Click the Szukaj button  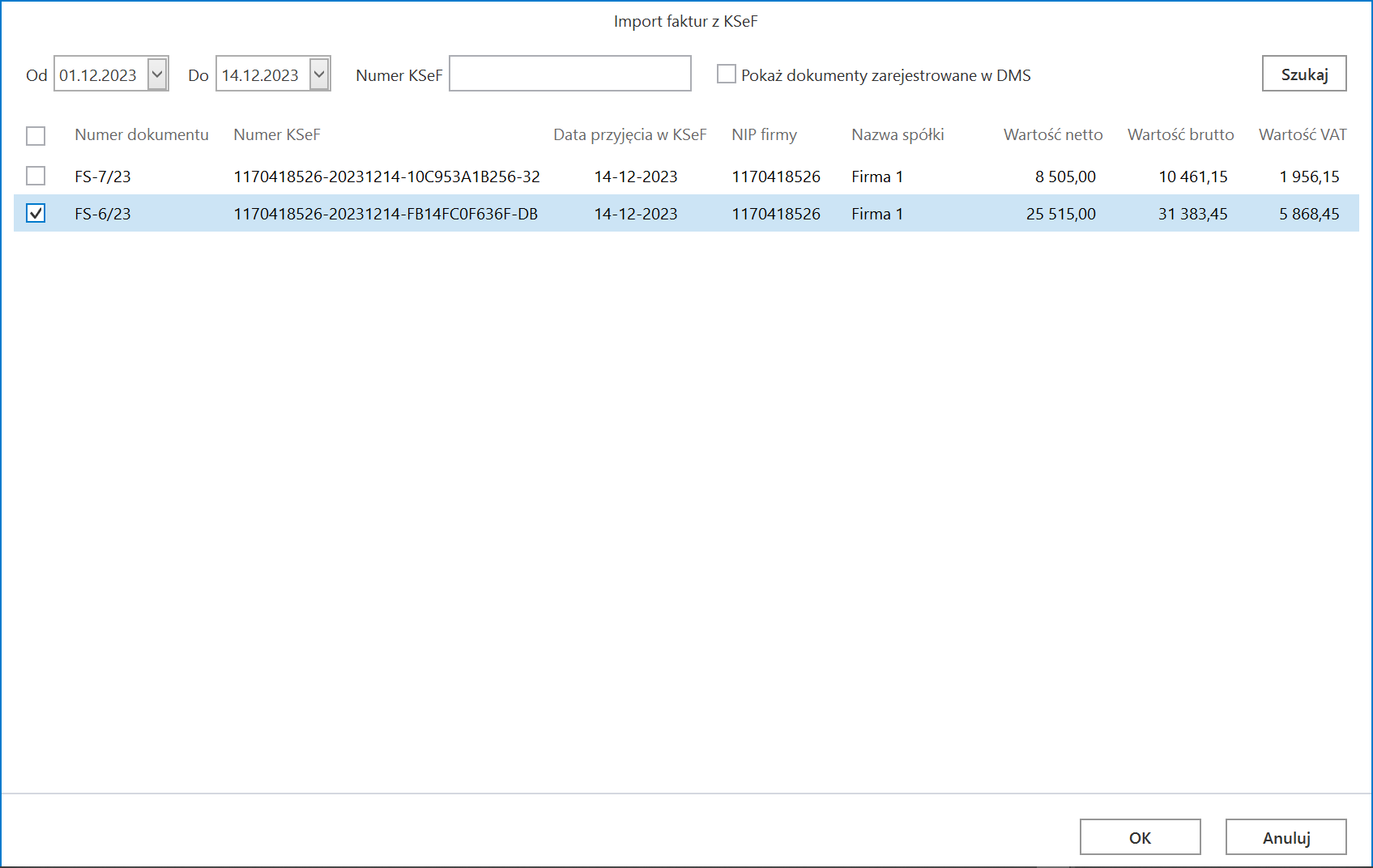click(1304, 74)
